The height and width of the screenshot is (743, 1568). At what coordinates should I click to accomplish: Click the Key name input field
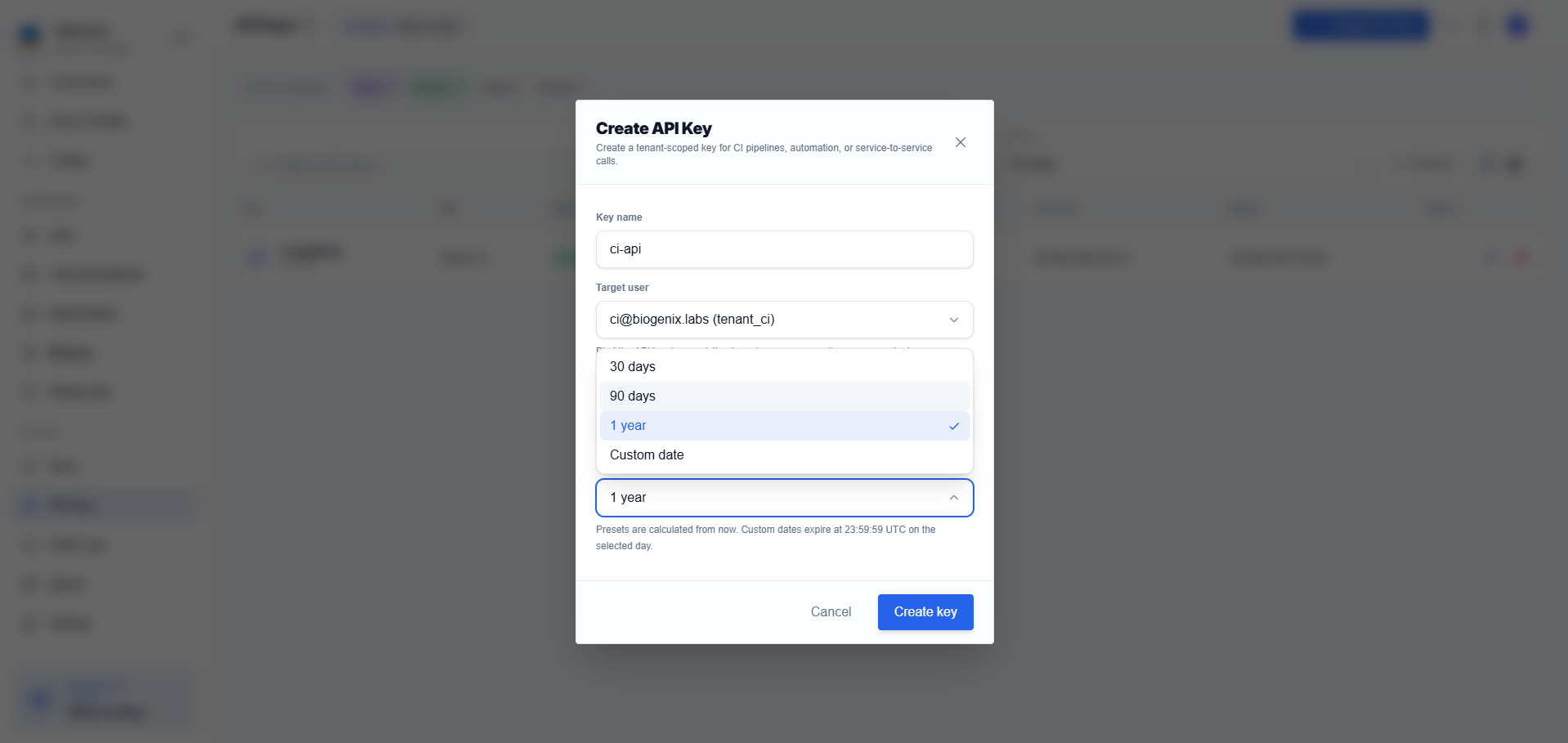coord(784,249)
